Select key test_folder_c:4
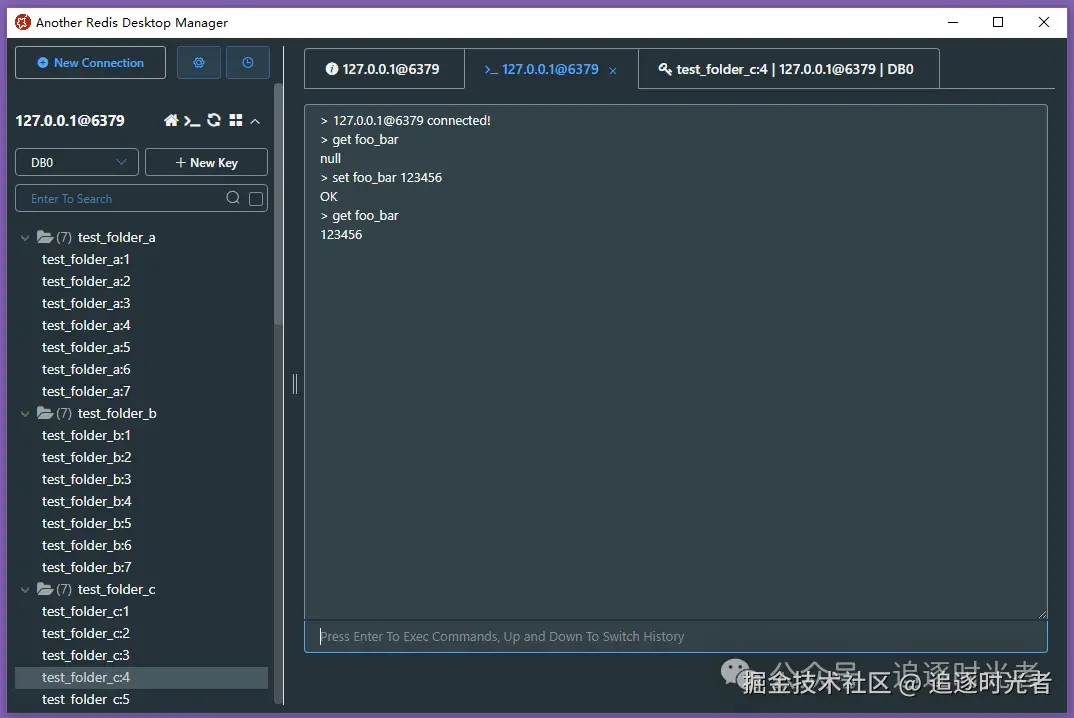Image resolution: width=1074 pixels, height=718 pixels. [141, 678]
